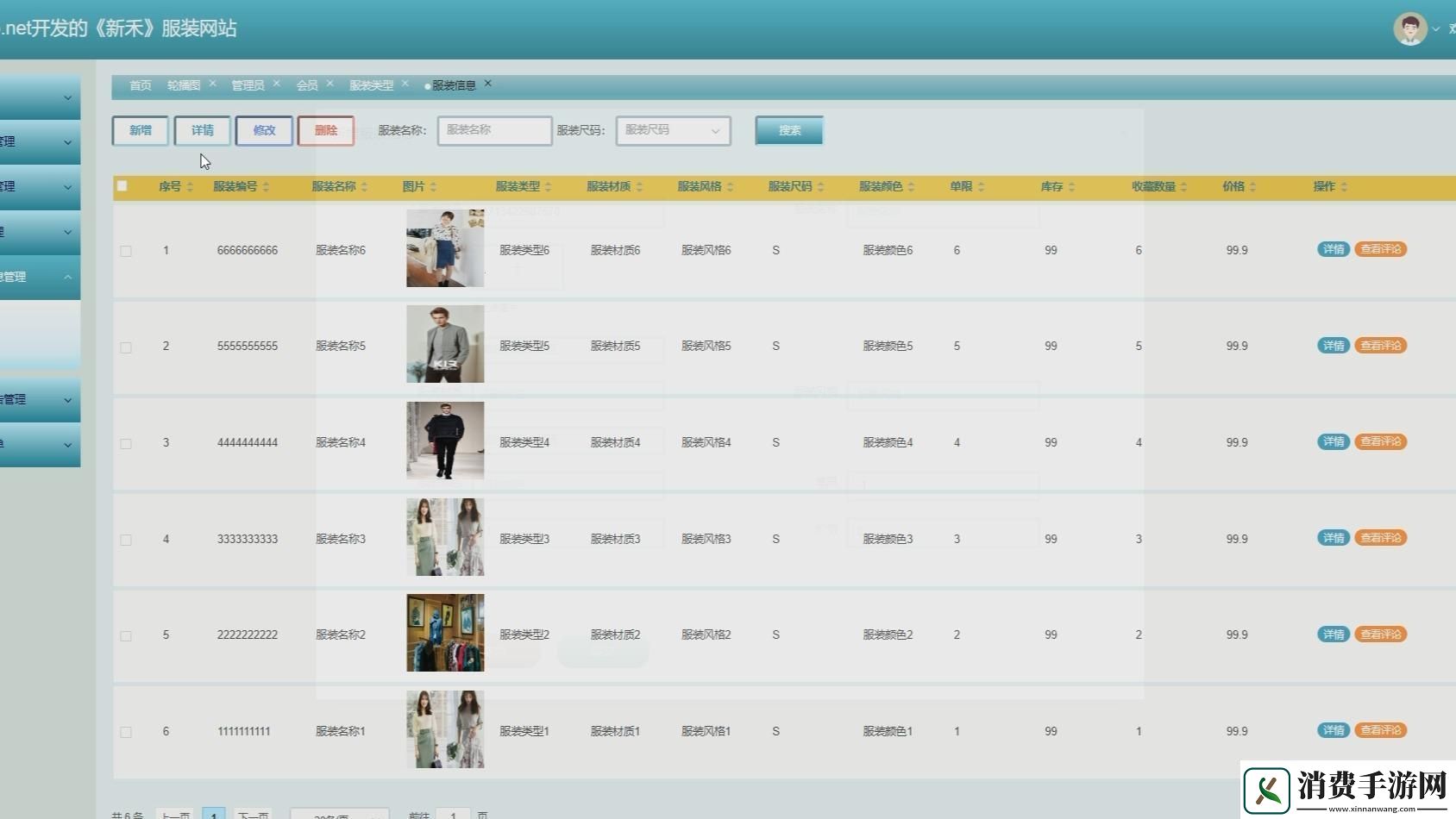Open the 服装尺码 dropdown
The width and height of the screenshot is (1456, 819).
click(x=673, y=131)
